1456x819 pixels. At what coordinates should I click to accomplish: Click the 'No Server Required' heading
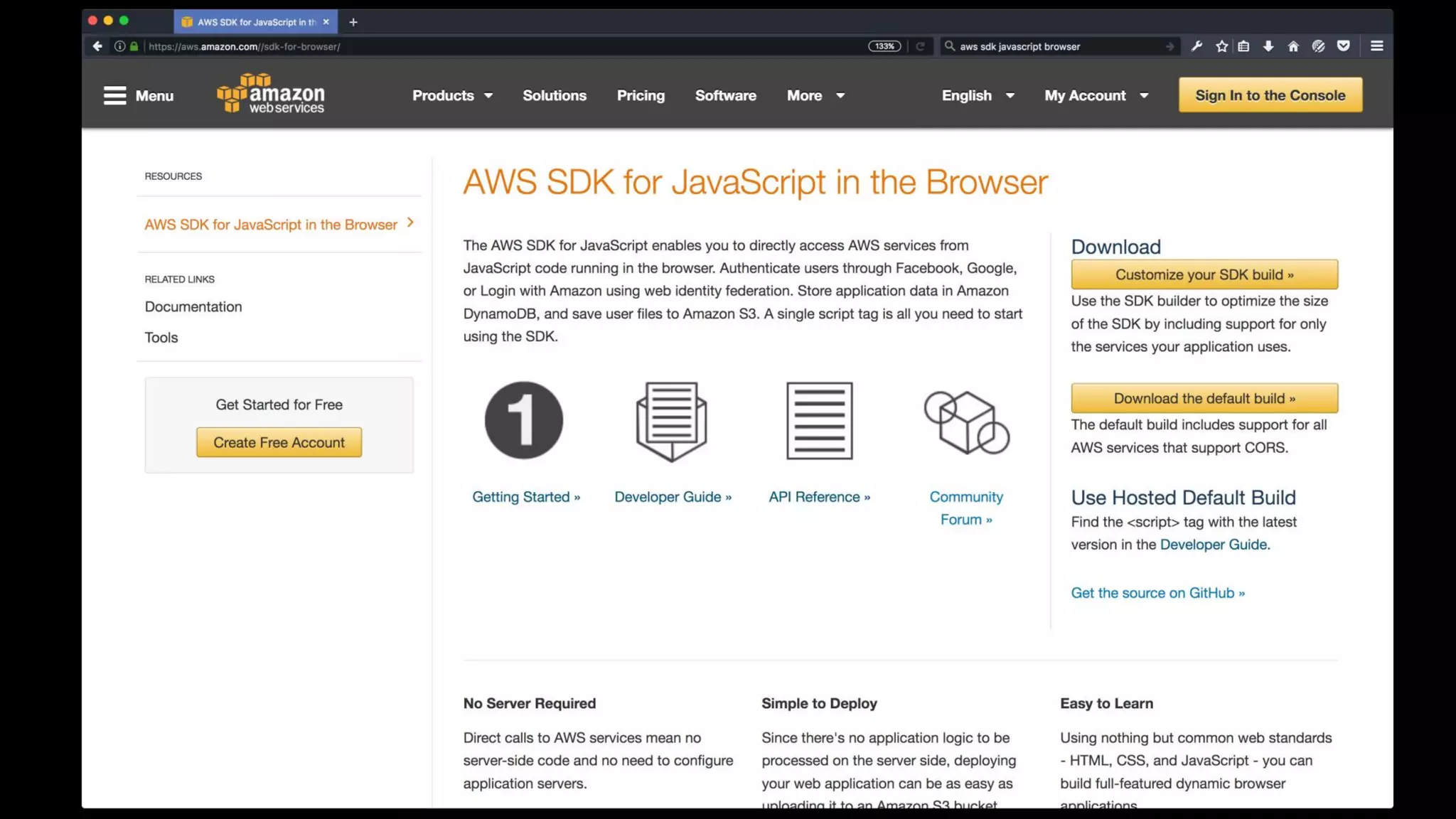[530, 703]
